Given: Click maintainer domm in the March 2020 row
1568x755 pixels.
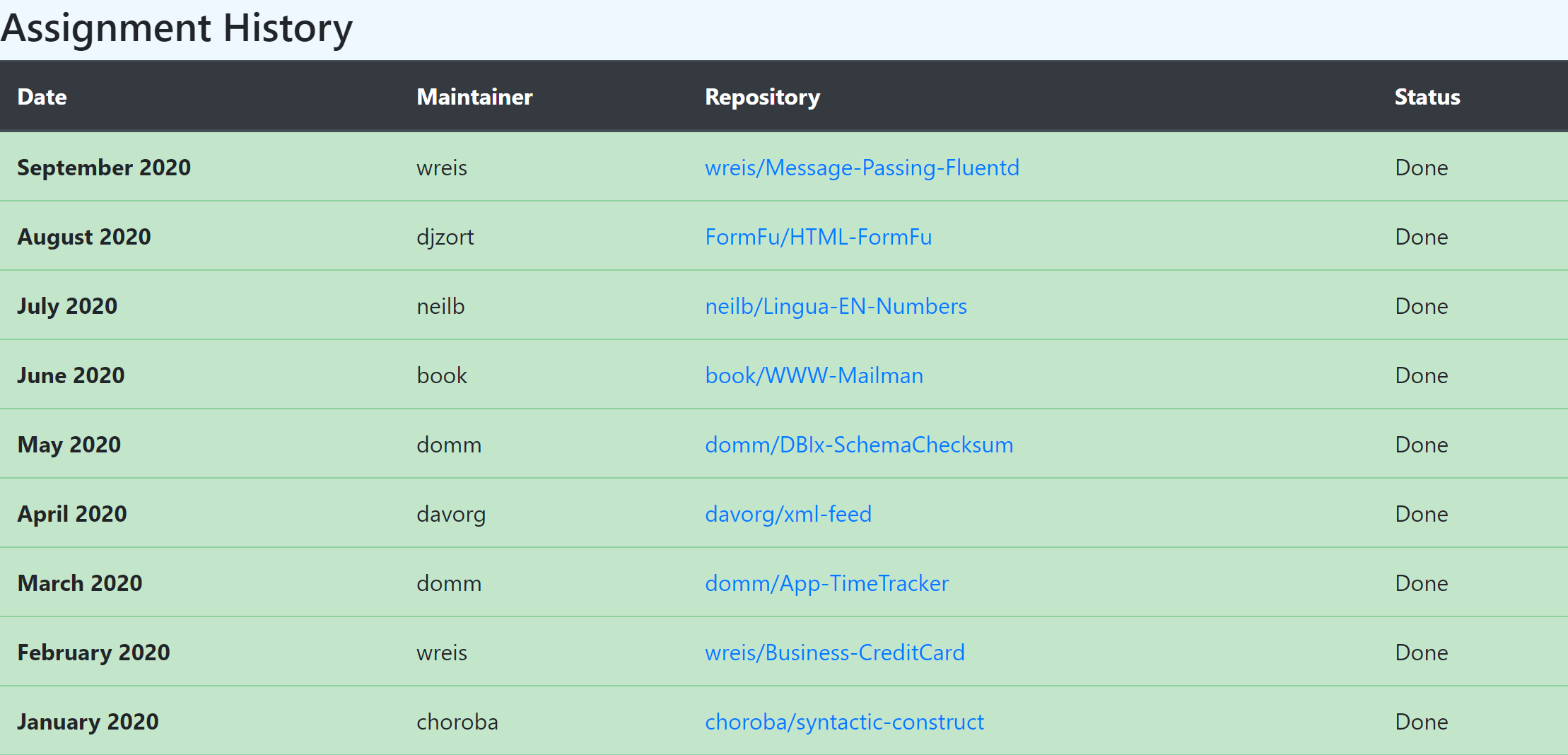Looking at the screenshot, I should 449,583.
